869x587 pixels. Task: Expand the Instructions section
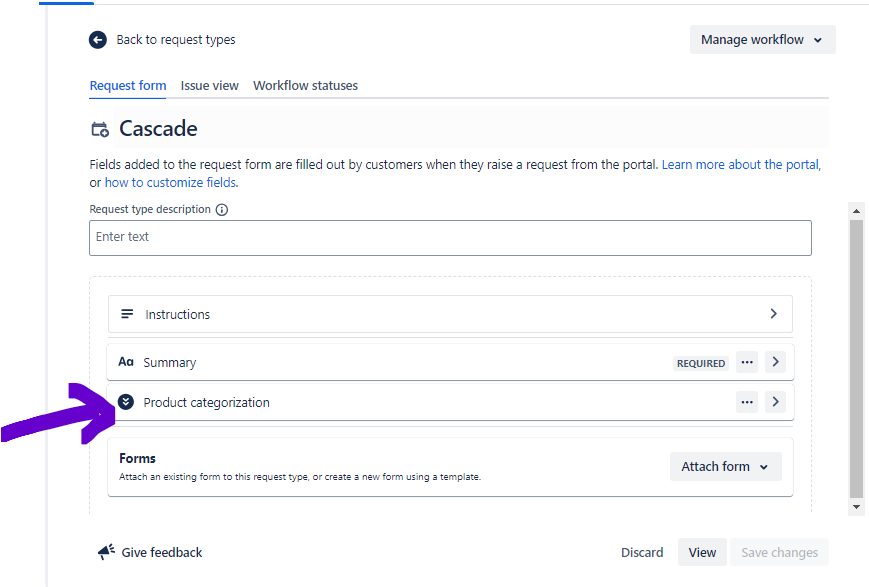pyautogui.click(x=773, y=314)
